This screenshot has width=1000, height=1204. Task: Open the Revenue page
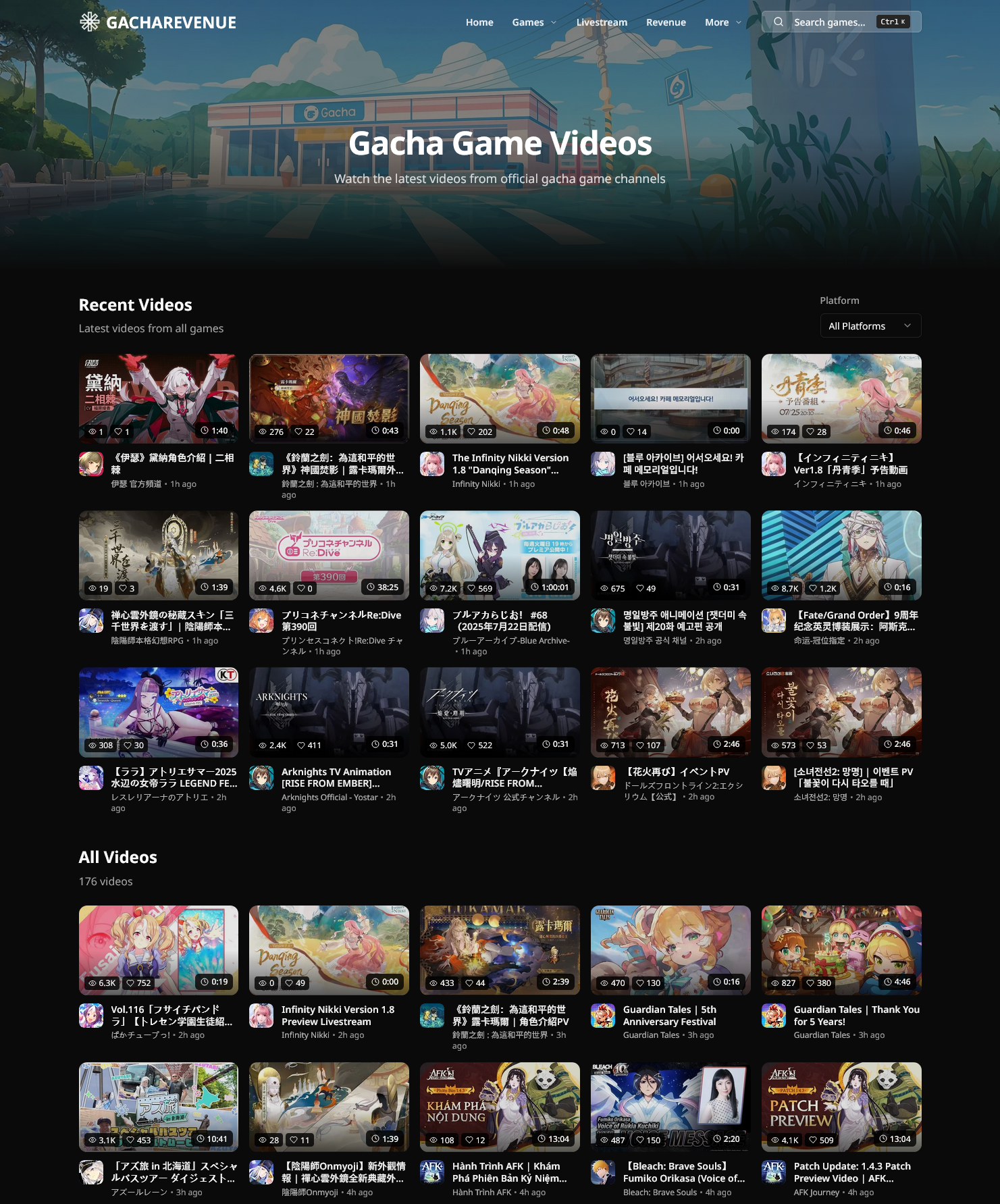tap(666, 22)
